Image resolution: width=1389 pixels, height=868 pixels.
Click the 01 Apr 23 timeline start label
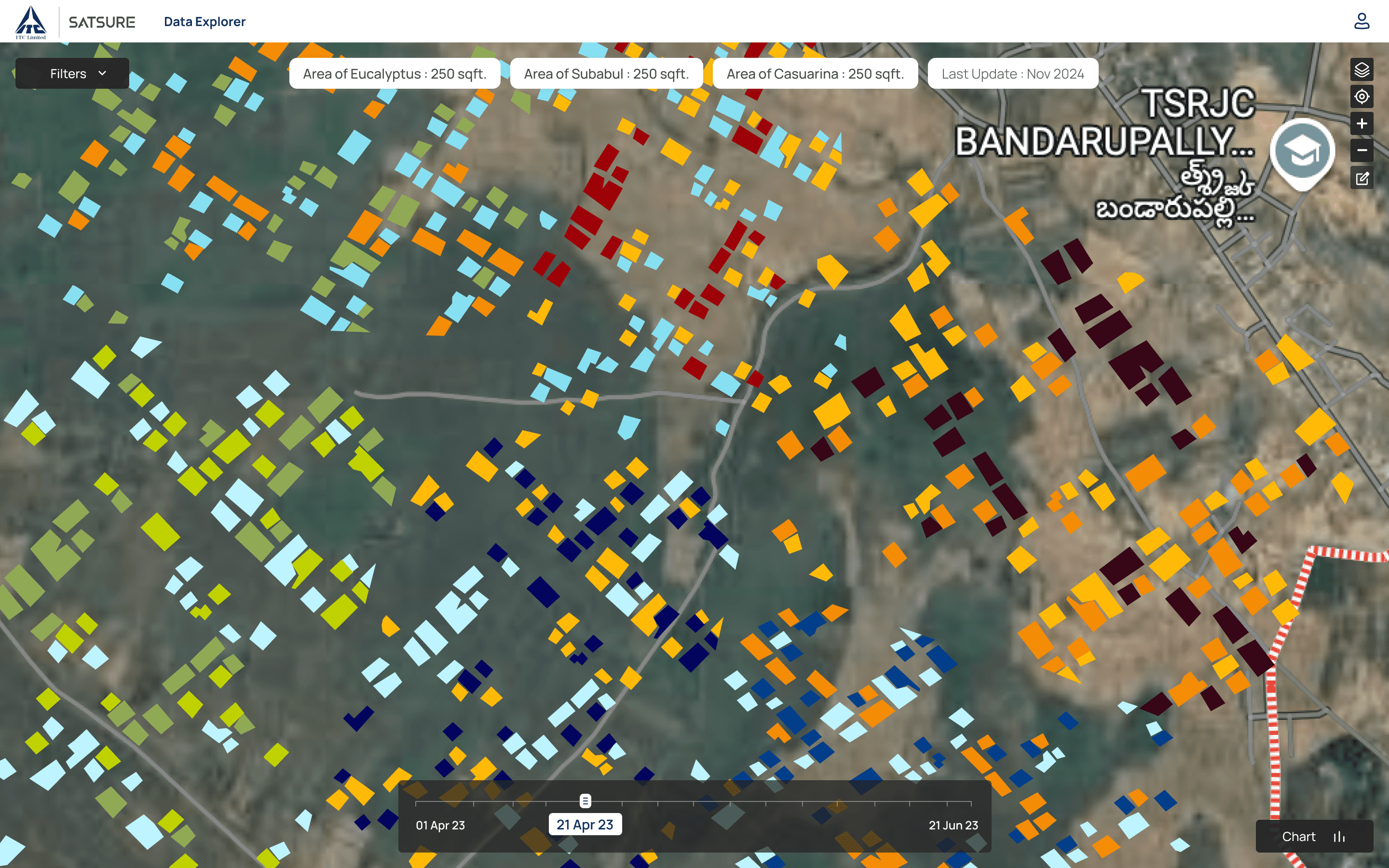pyautogui.click(x=440, y=825)
